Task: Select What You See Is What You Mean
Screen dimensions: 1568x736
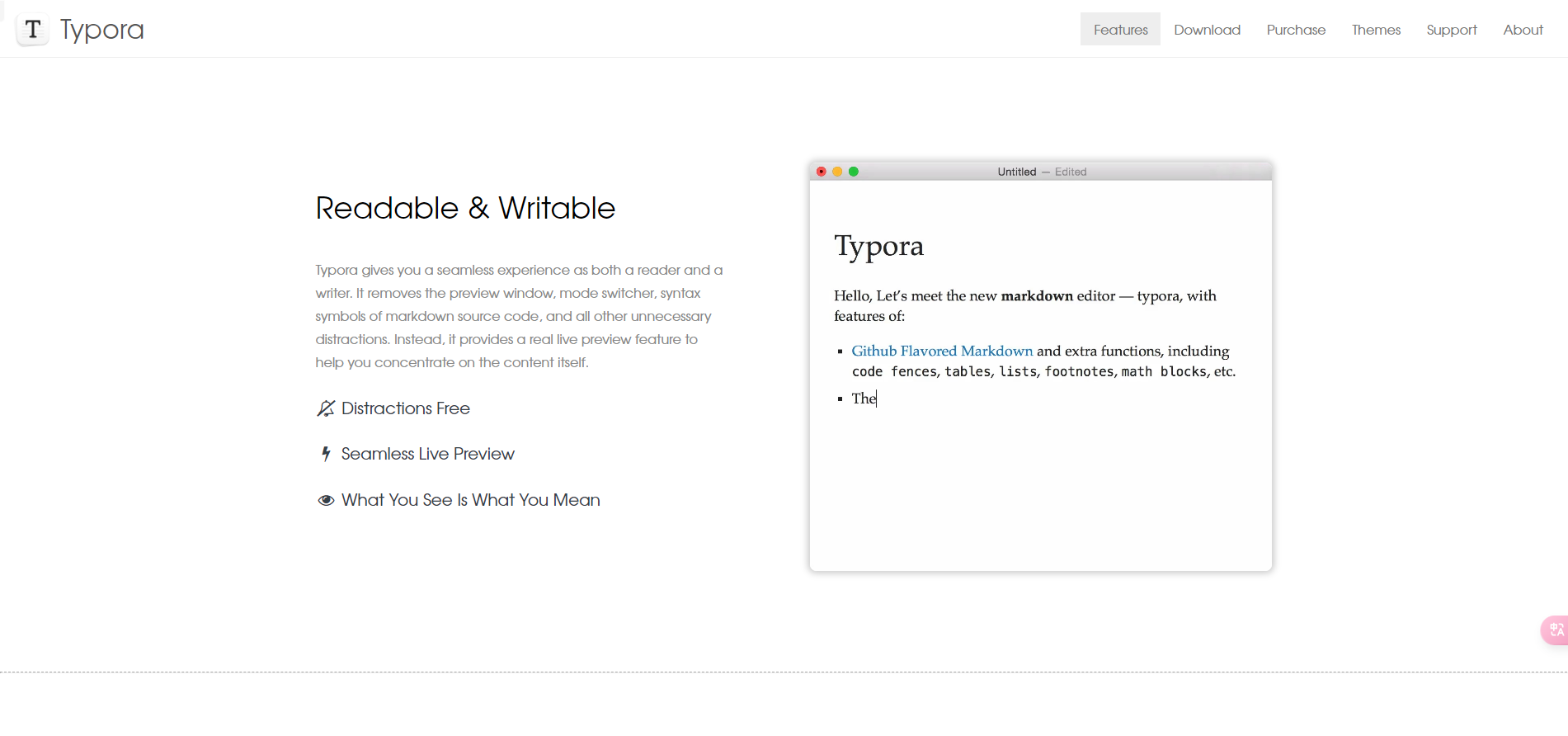Action: click(x=471, y=500)
